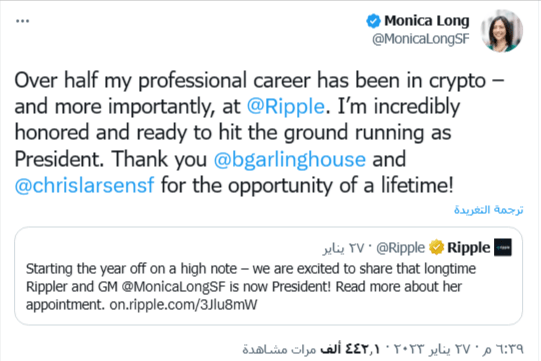
Task: Open the Ripple account name in quoted tweet
Action: coord(469,247)
